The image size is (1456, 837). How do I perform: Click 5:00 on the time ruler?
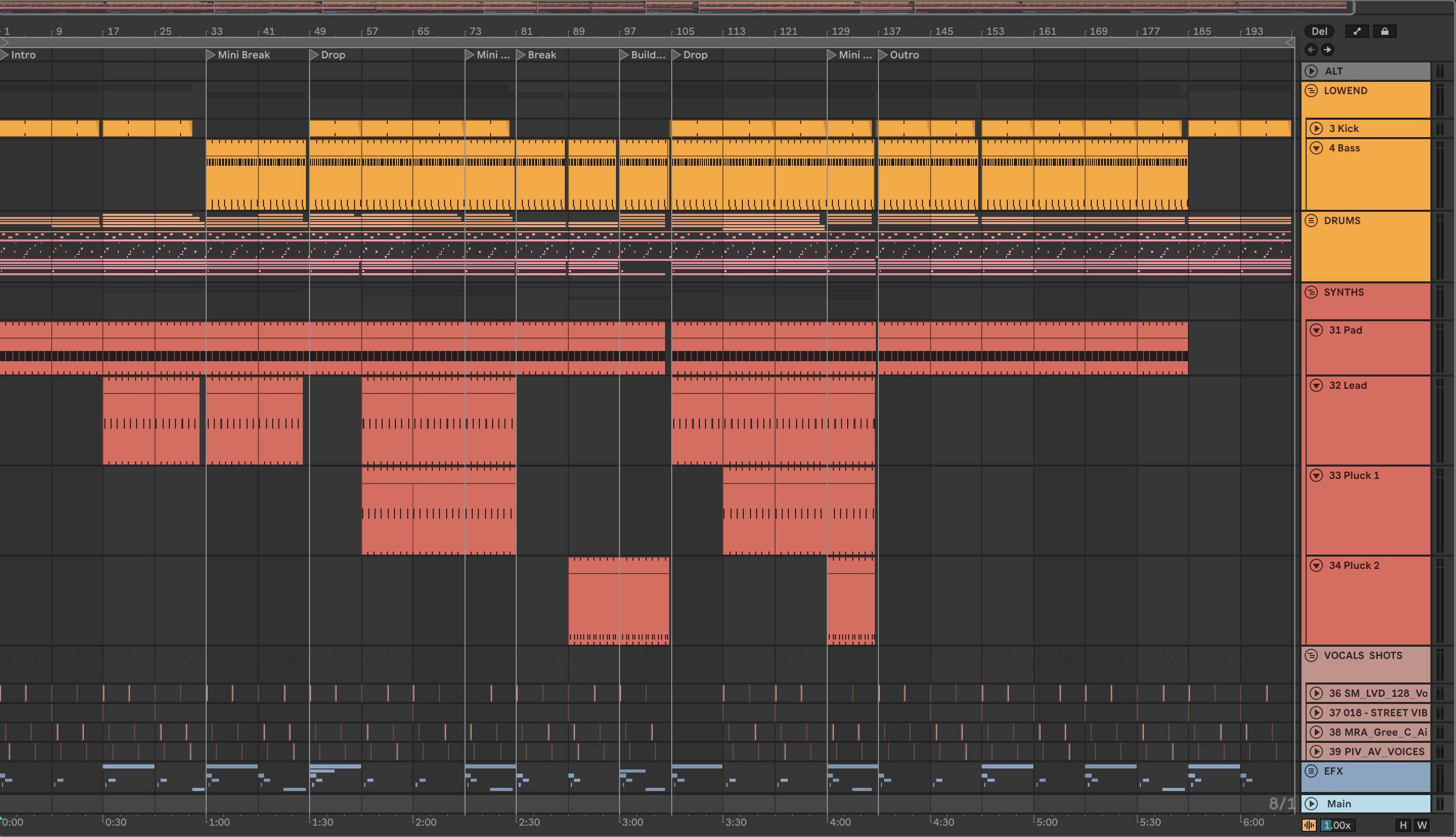1046,822
